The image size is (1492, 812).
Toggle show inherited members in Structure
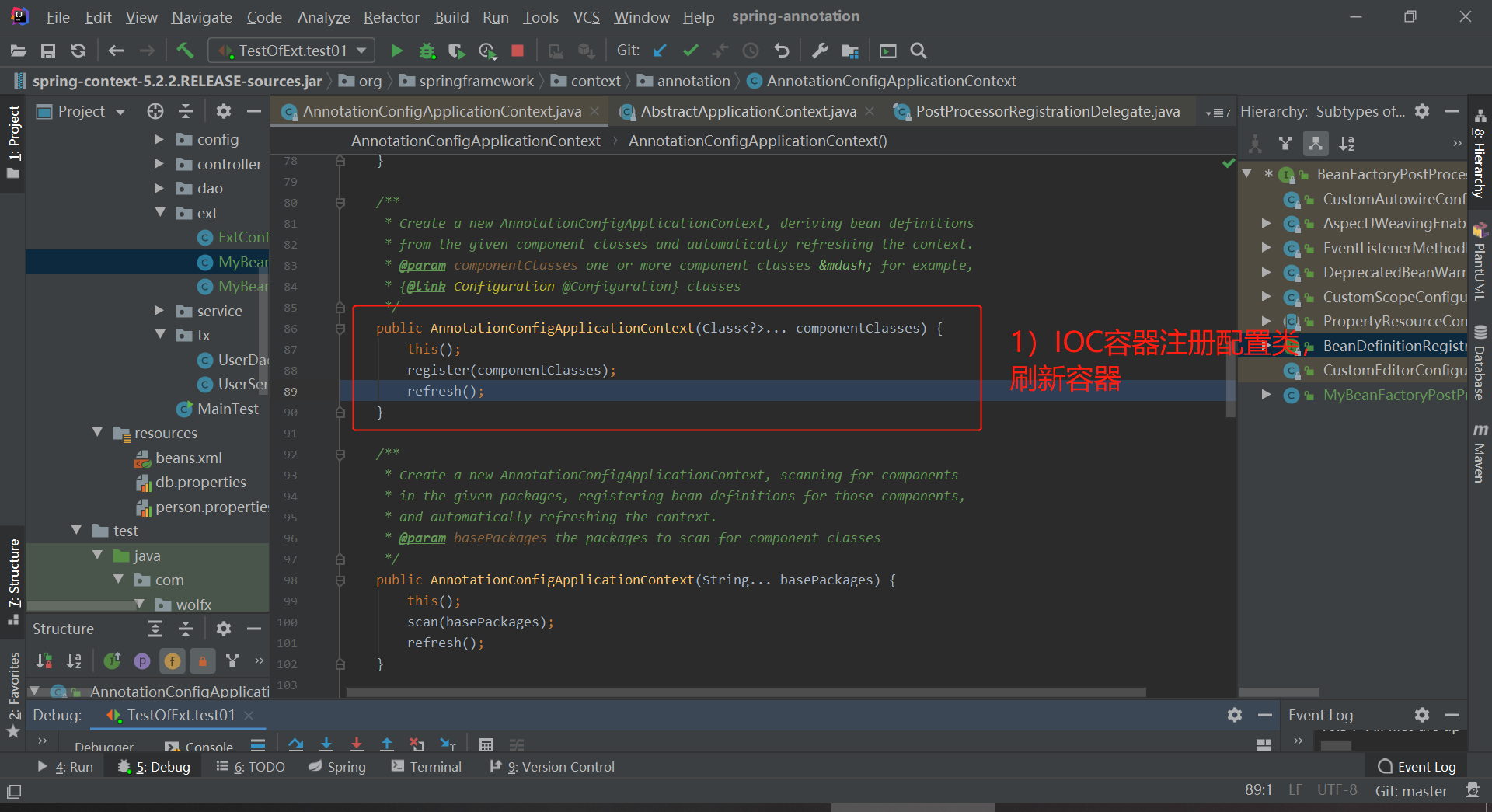(x=113, y=661)
